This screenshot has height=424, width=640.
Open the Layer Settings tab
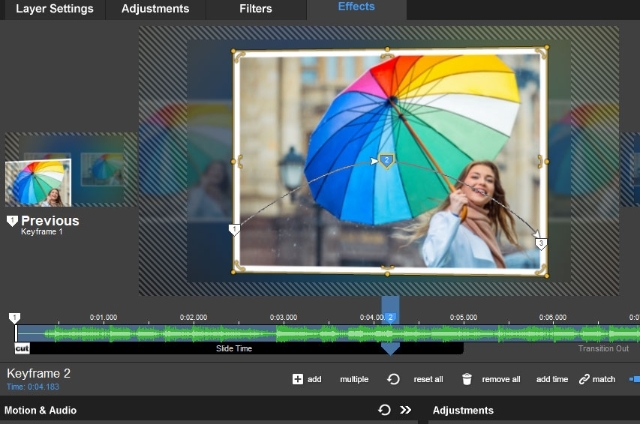click(55, 9)
